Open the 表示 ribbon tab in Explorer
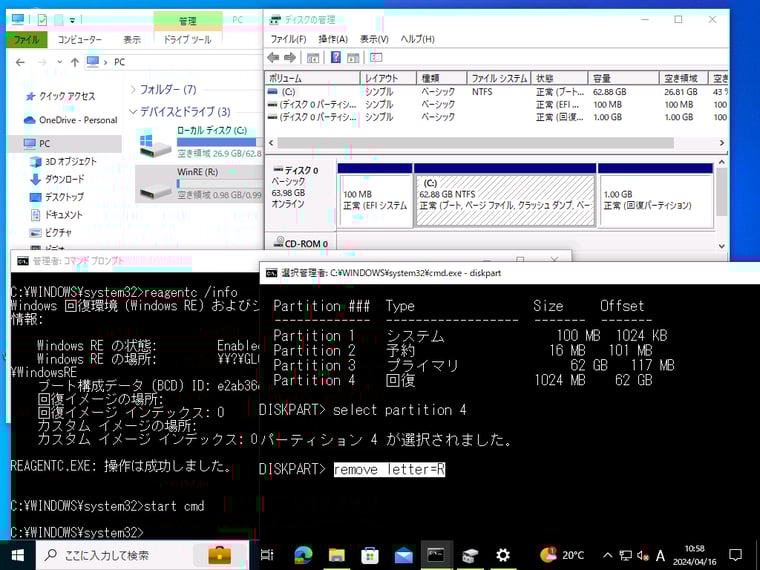Image resolution: width=760 pixels, height=570 pixels. (x=131, y=40)
